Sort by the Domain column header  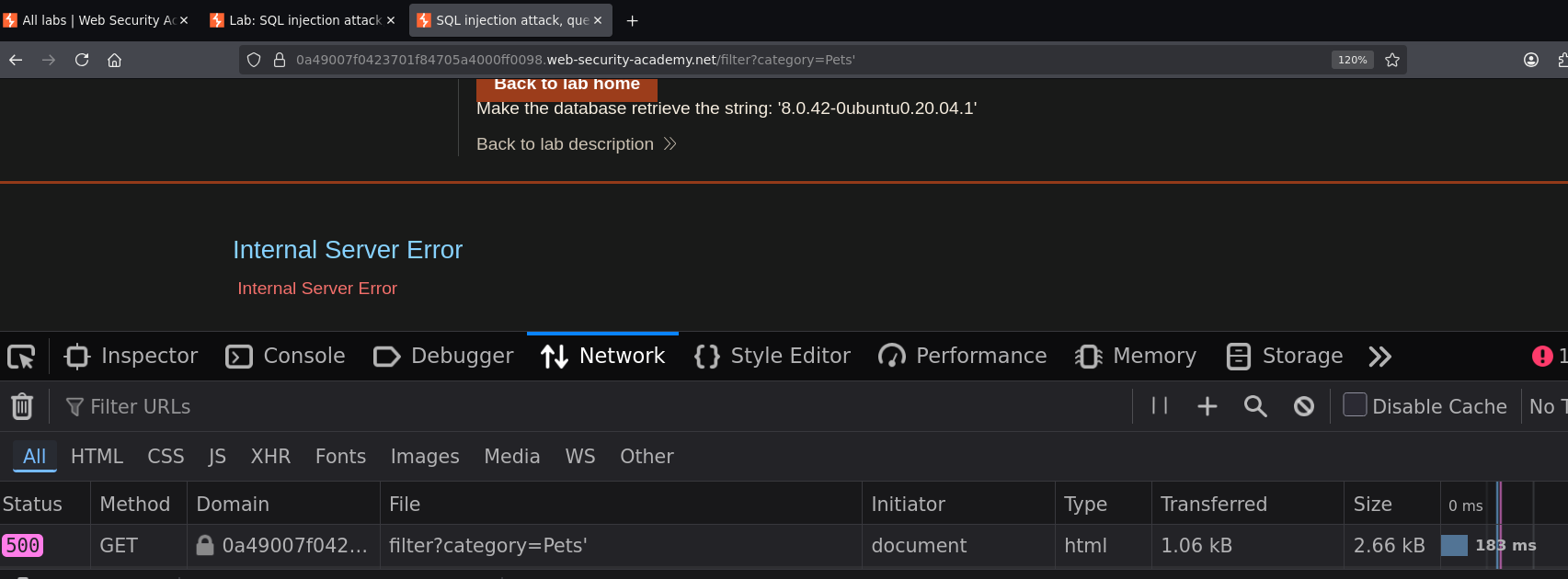coord(283,504)
